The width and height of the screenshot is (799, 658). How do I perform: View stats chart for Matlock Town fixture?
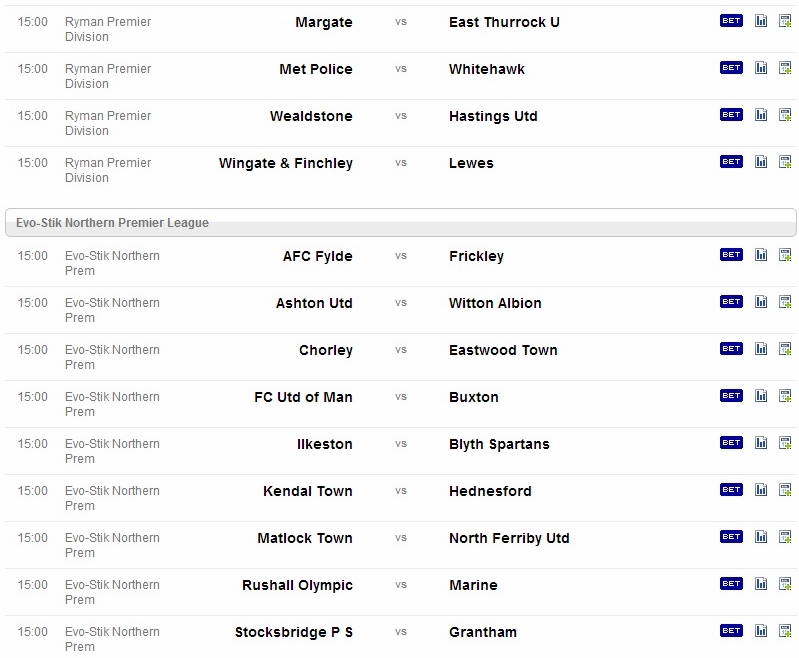pyautogui.click(x=761, y=536)
